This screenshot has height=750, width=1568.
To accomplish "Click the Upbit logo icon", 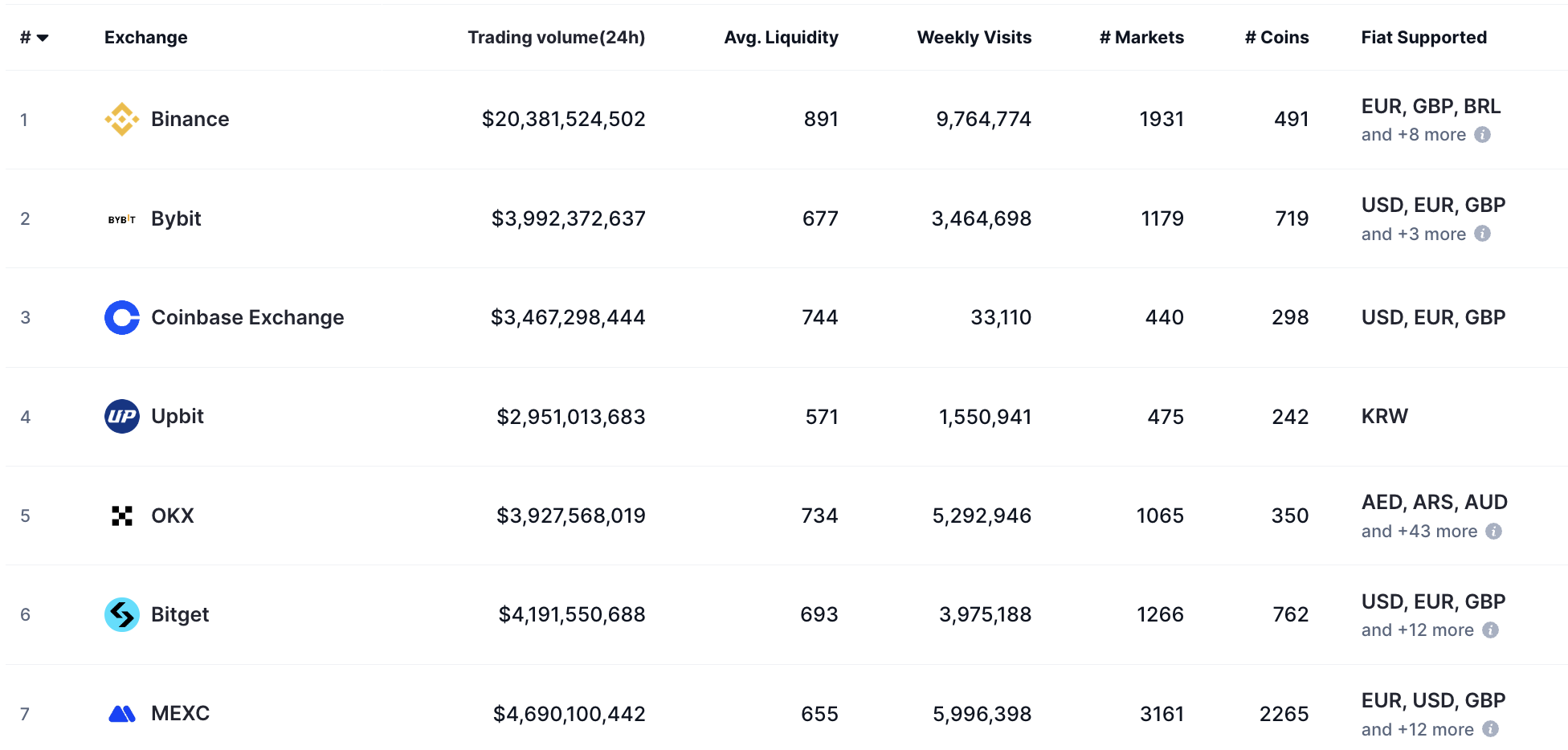I will (x=122, y=417).
